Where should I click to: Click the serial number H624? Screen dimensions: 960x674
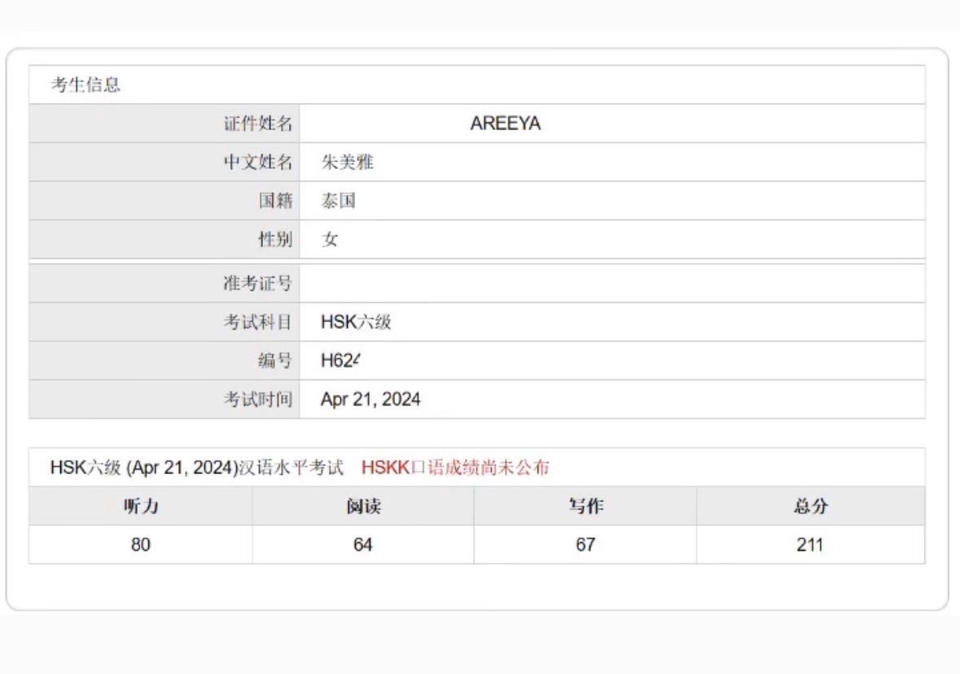(x=340, y=361)
